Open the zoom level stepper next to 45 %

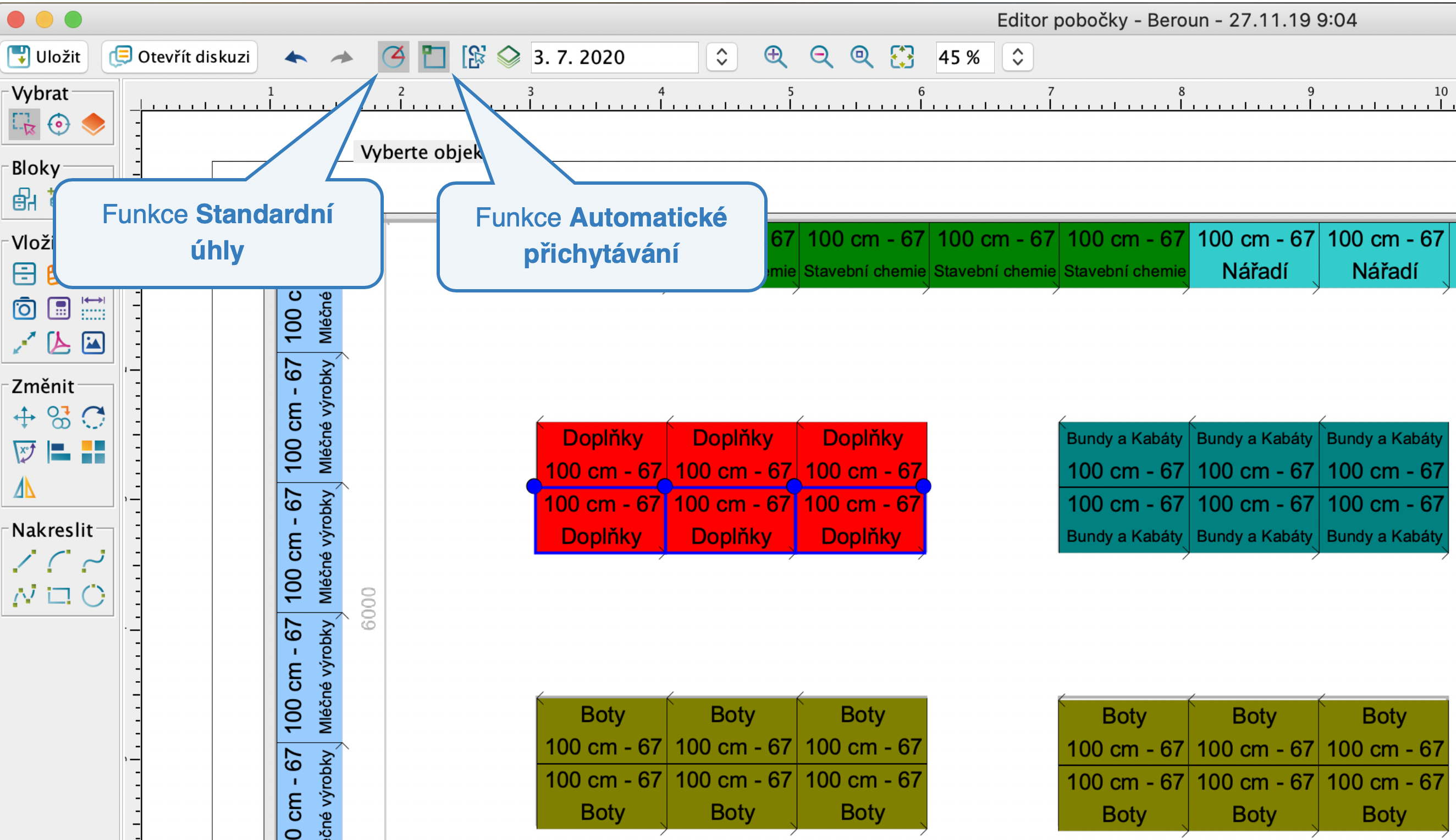[1018, 57]
